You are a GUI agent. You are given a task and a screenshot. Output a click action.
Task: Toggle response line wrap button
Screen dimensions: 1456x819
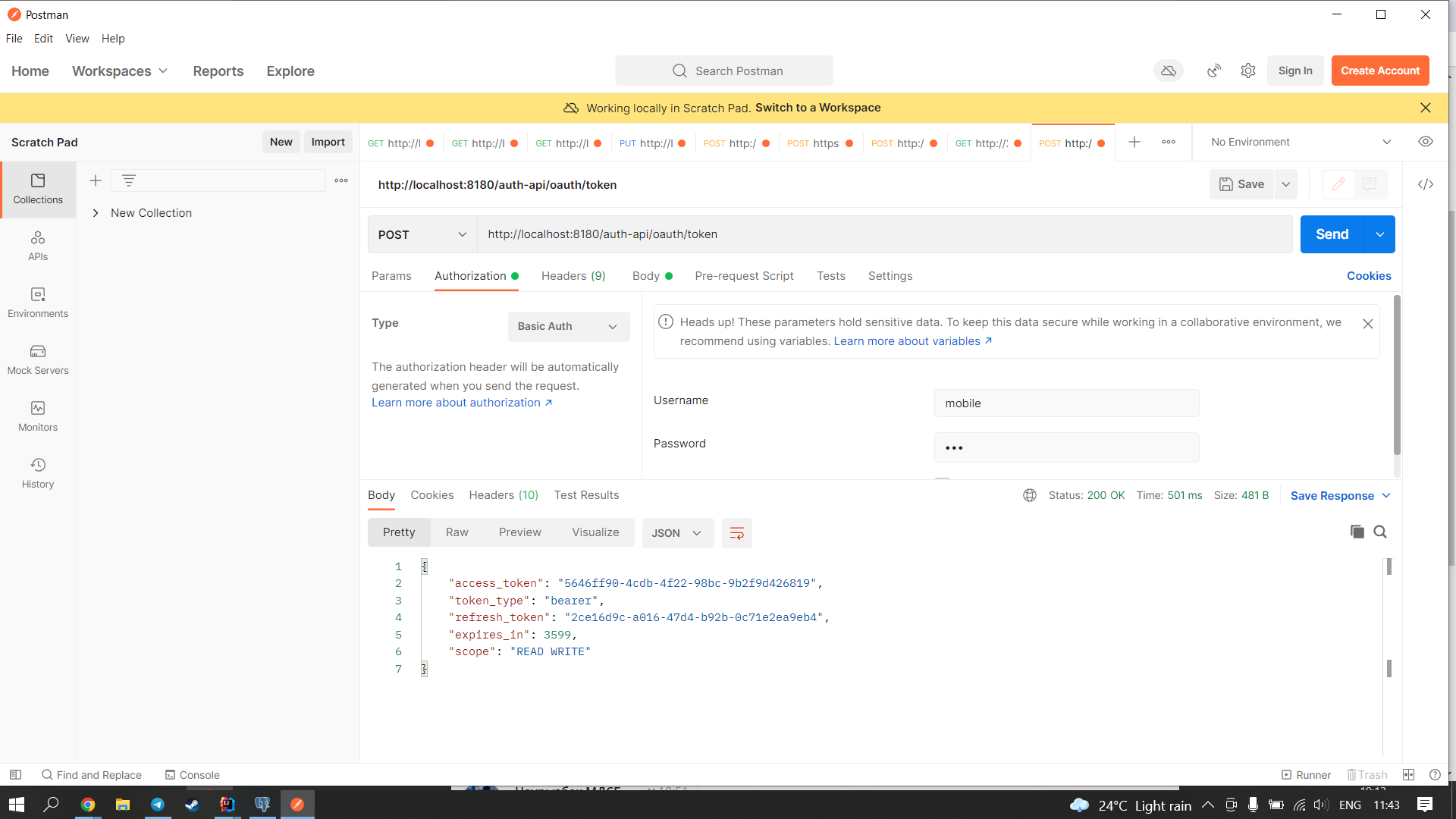click(x=736, y=533)
